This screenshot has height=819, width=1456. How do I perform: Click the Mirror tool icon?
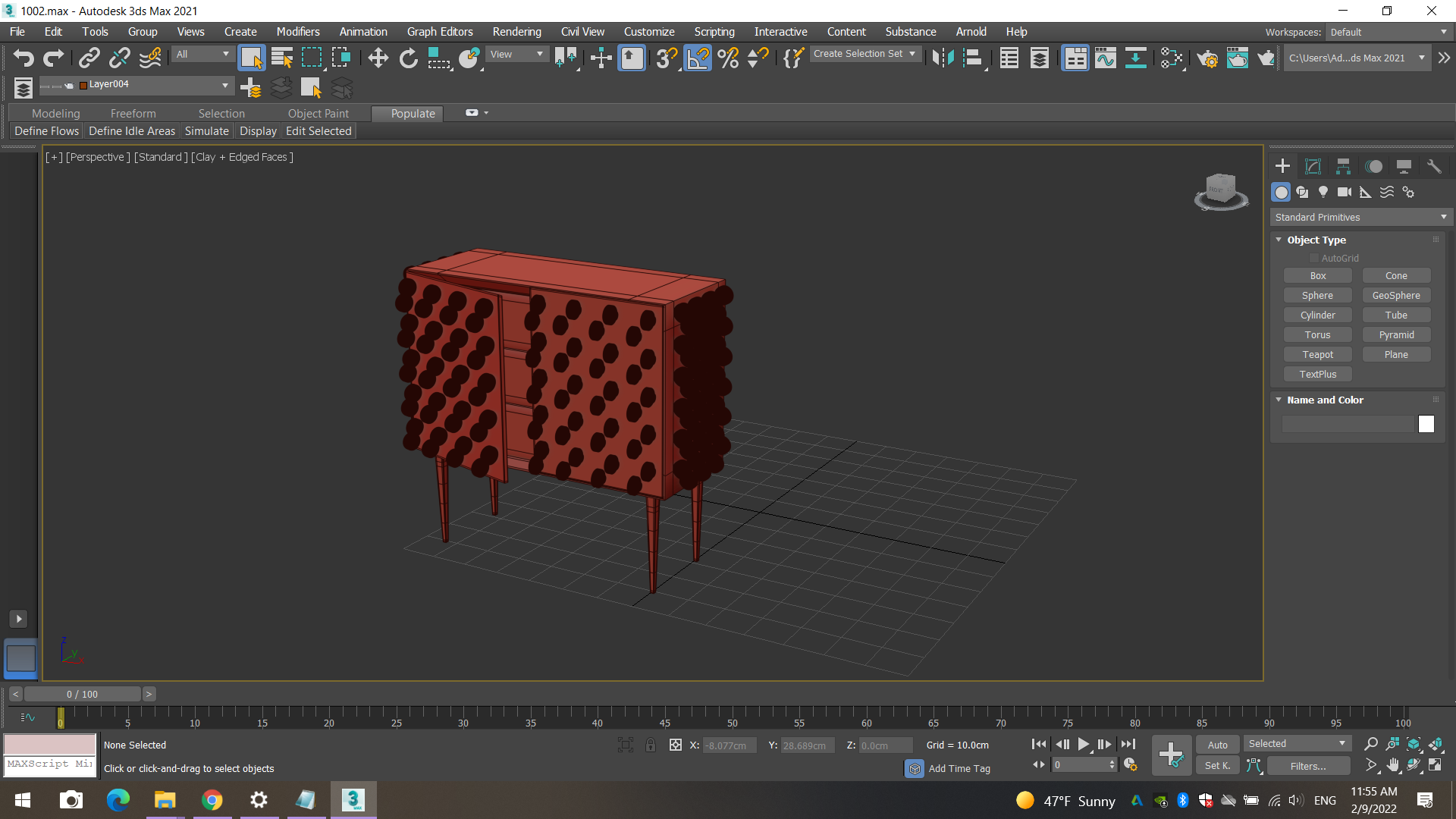pos(943,58)
